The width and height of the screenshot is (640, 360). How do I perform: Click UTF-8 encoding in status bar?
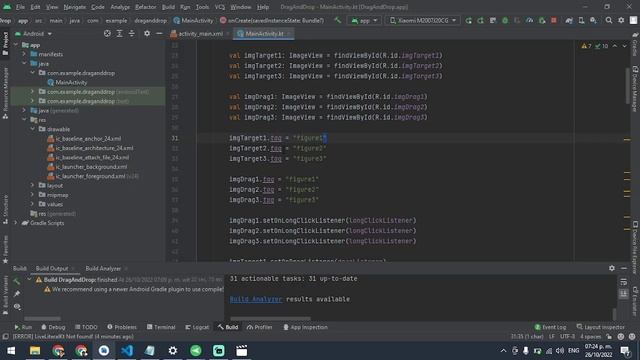pyautogui.click(x=567, y=337)
